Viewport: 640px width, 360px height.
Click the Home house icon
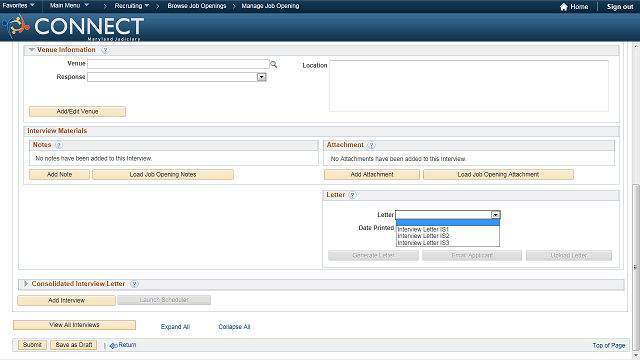tap(564, 7)
